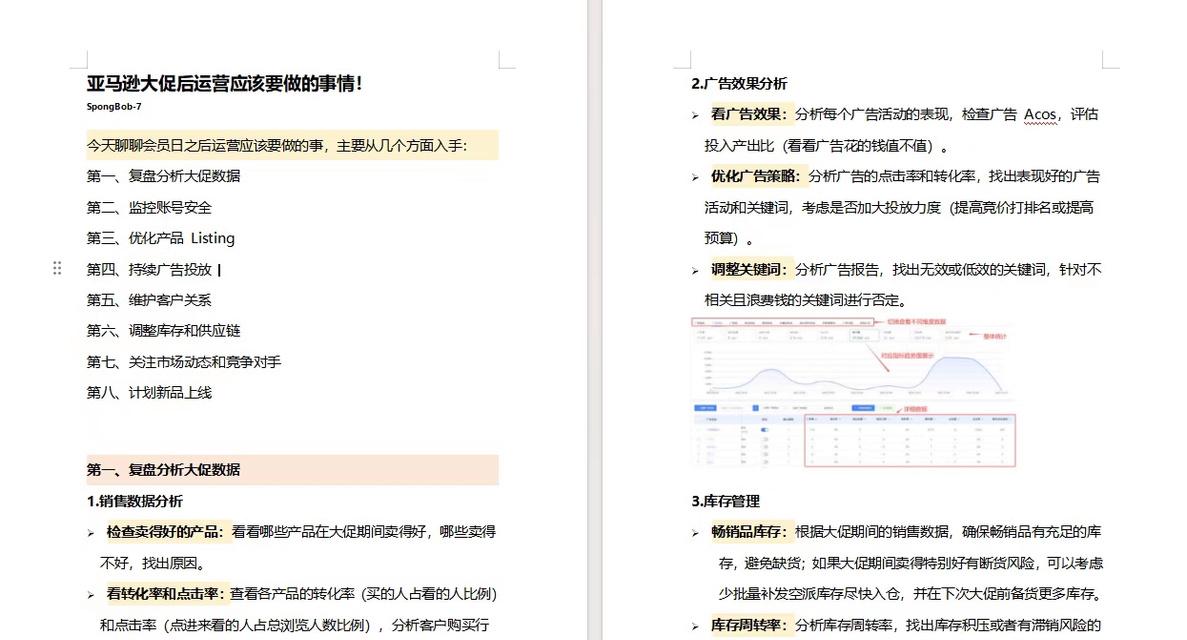This screenshot has height=640, width=1187.
Task: Click the bold label 优化广告策略:
Action: [x=756, y=176]
